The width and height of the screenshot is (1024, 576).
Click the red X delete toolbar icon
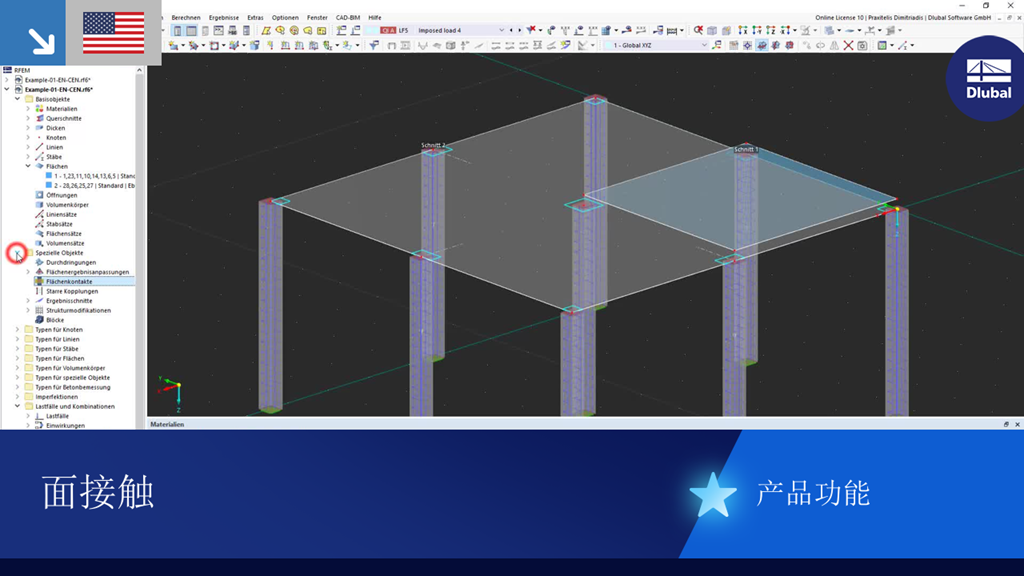(x=848, y=45)
